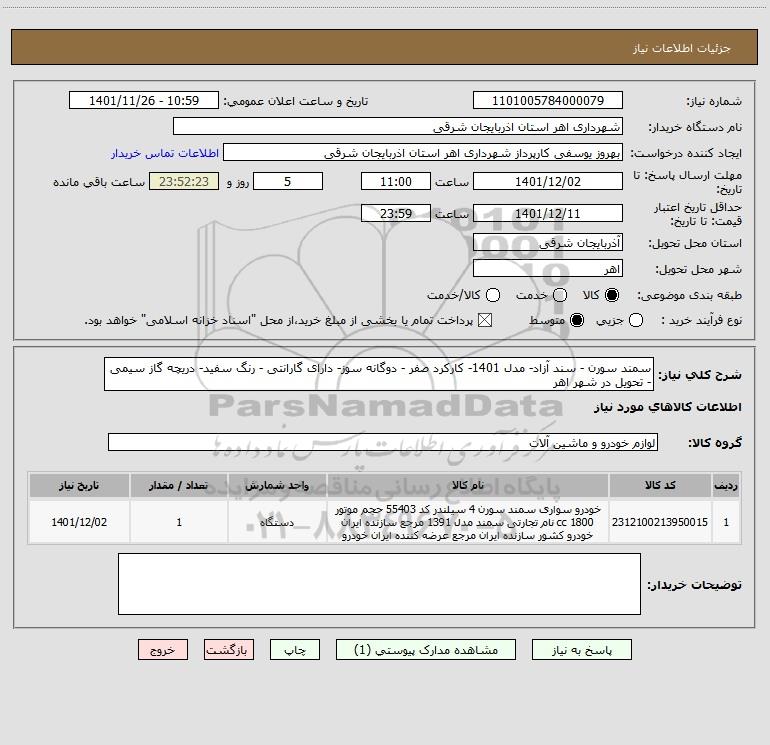Click the تعداد / مقدار column header
770x745 pixels.
pos(179,485)
